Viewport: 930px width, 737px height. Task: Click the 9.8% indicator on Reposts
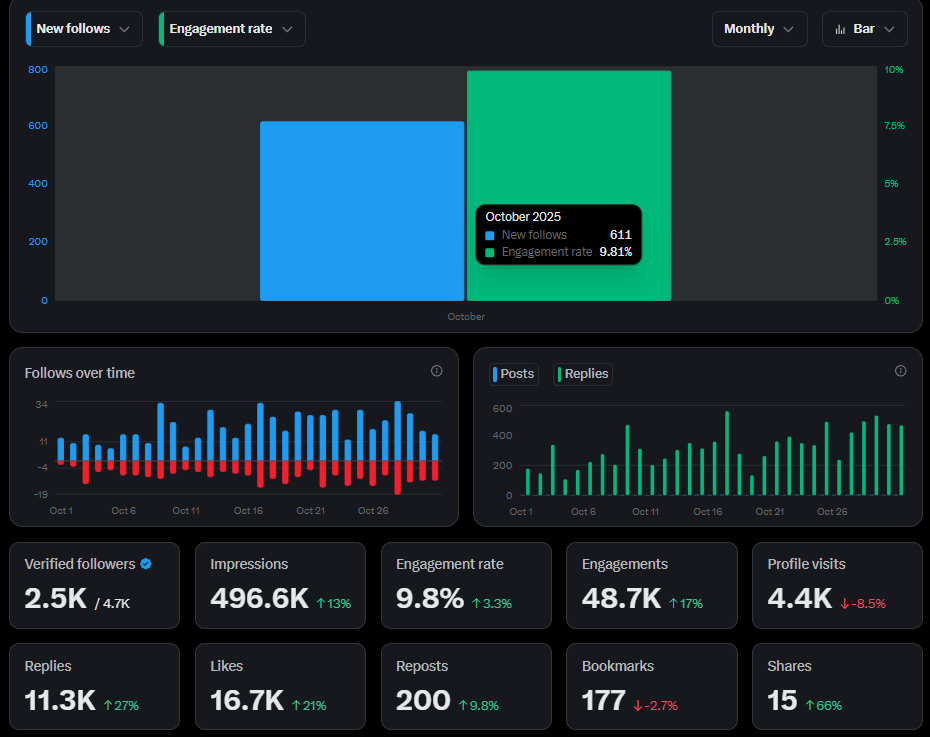click(479, 706)
